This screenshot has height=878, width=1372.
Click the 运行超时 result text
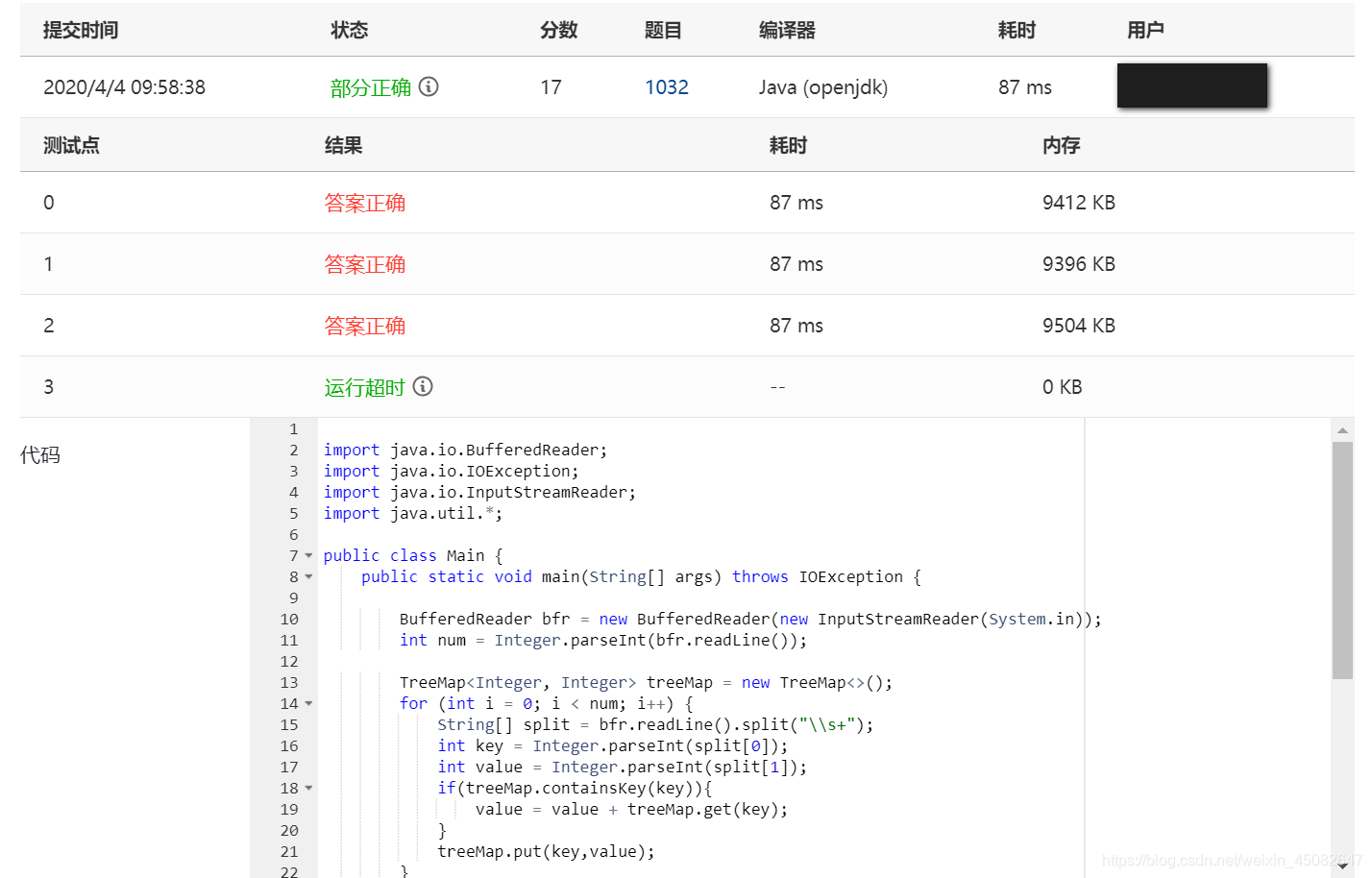[364, 387]
